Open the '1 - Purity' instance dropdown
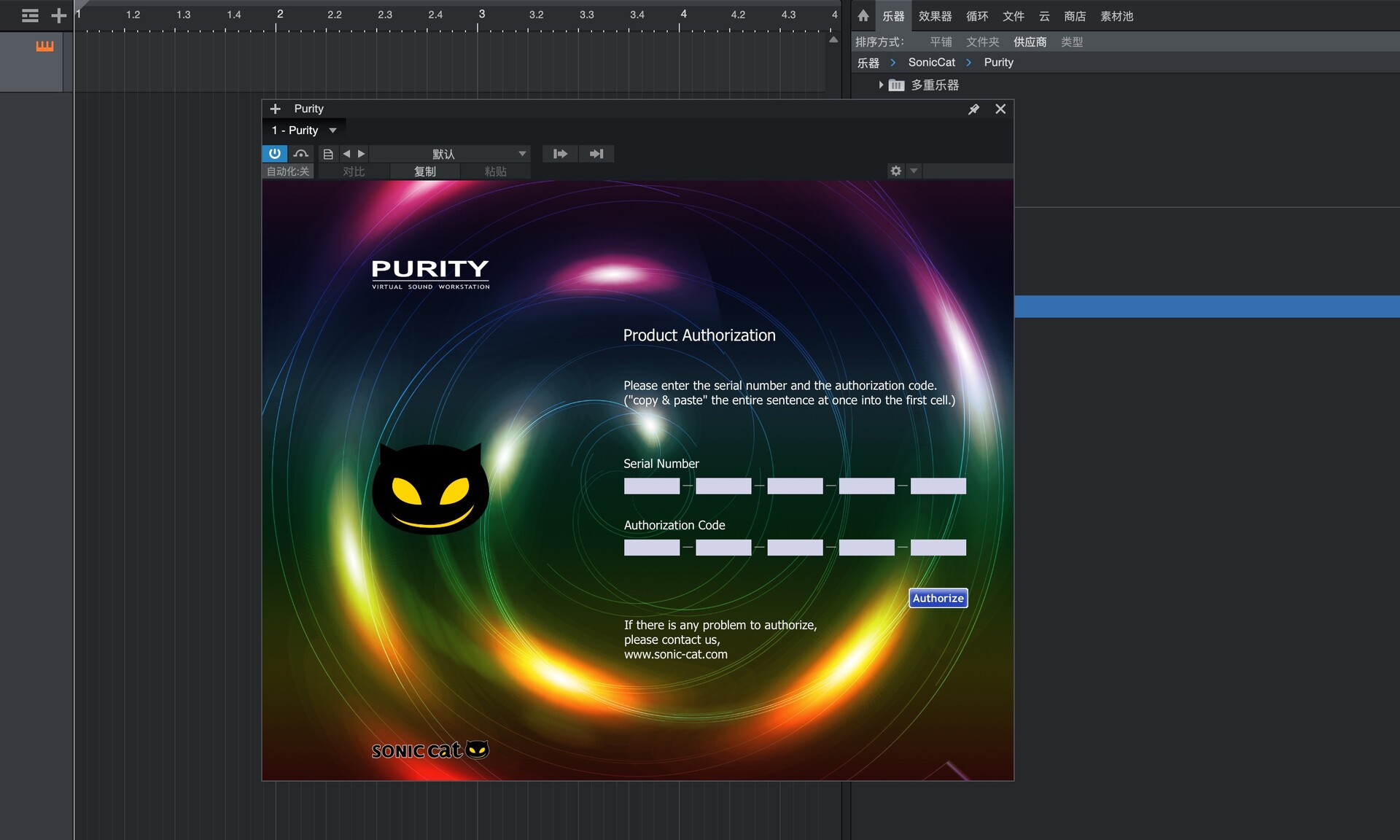This screenshot has height=840, width=1400. click(x=304, y=131)
